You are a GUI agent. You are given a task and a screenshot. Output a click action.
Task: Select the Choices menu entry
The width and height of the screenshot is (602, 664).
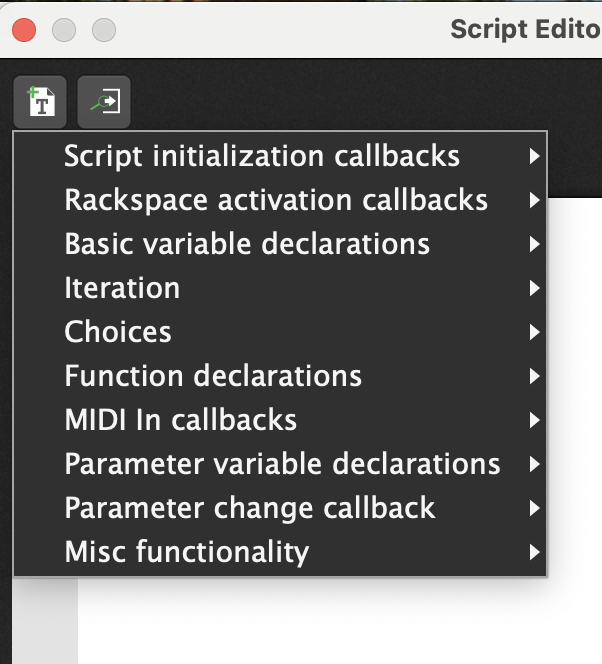(x=118, y=332)
